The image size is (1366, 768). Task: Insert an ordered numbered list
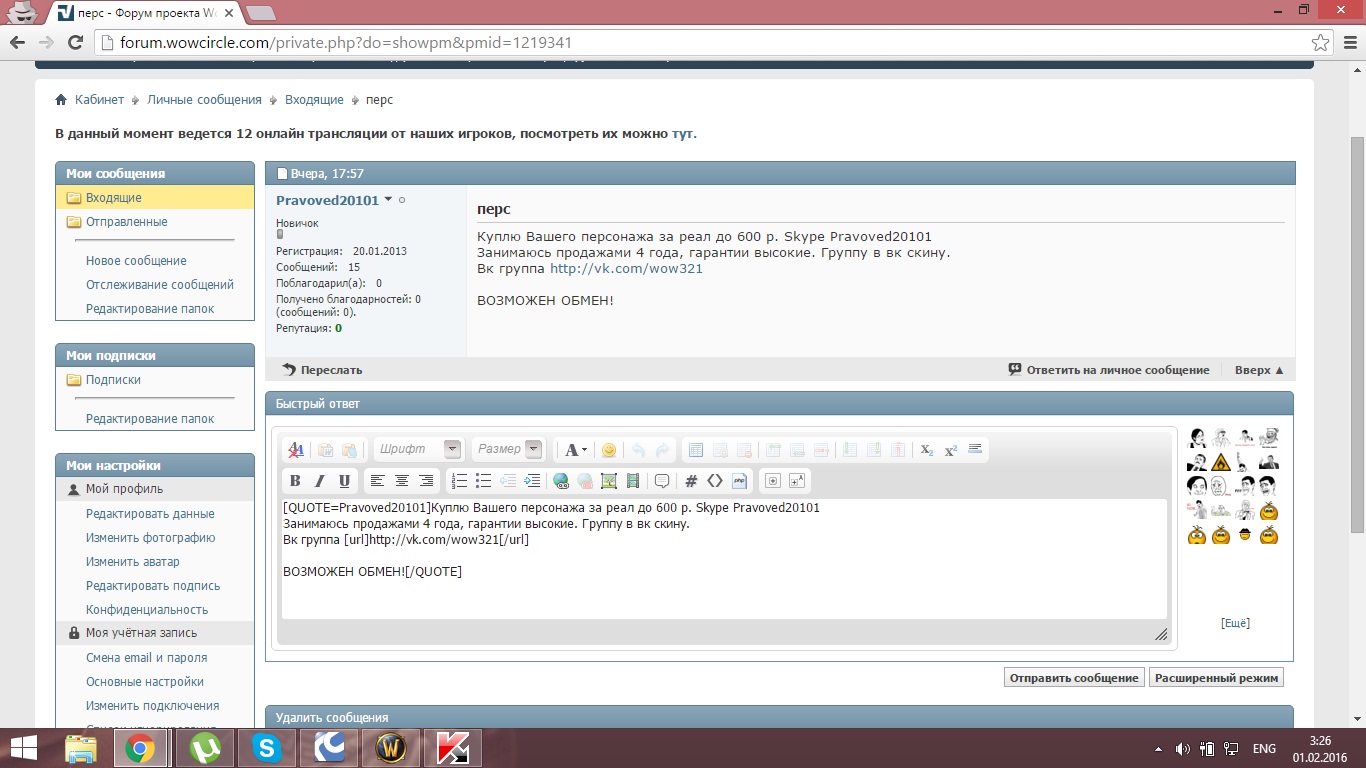pos(459,481)
